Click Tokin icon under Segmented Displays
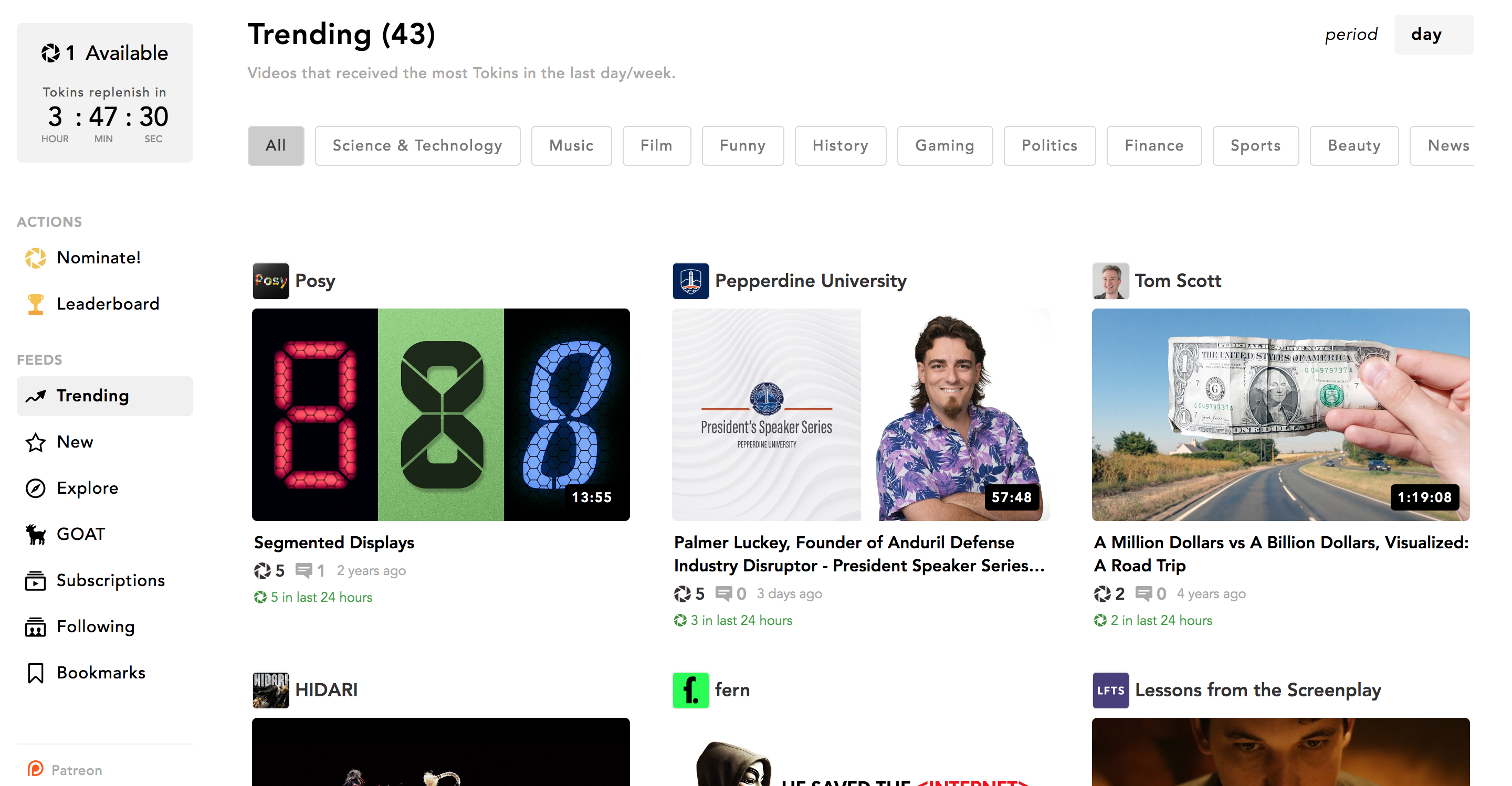The image size is (1512, 786). pos(262,571)
